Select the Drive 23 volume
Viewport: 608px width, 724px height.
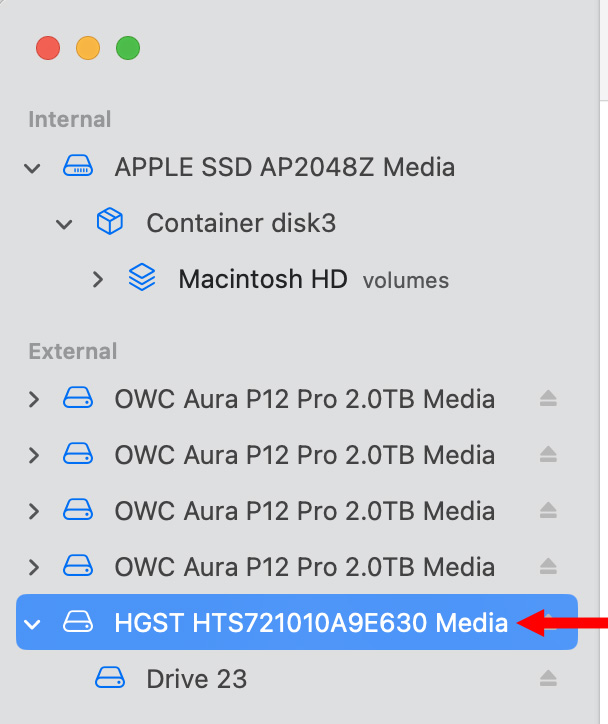tap(297, 678)
